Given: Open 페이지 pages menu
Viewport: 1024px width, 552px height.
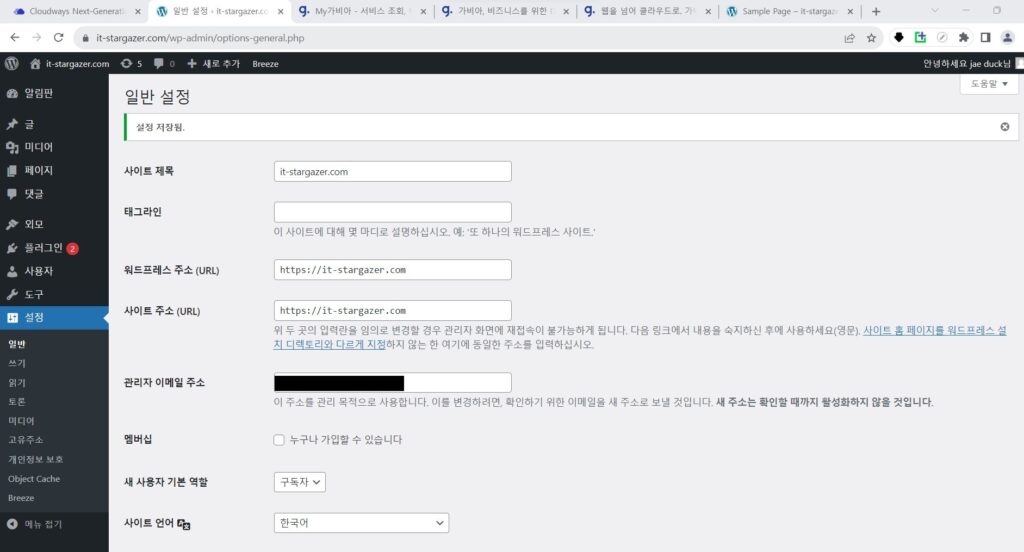Looking at the screenshot, I should click(54, 170).
